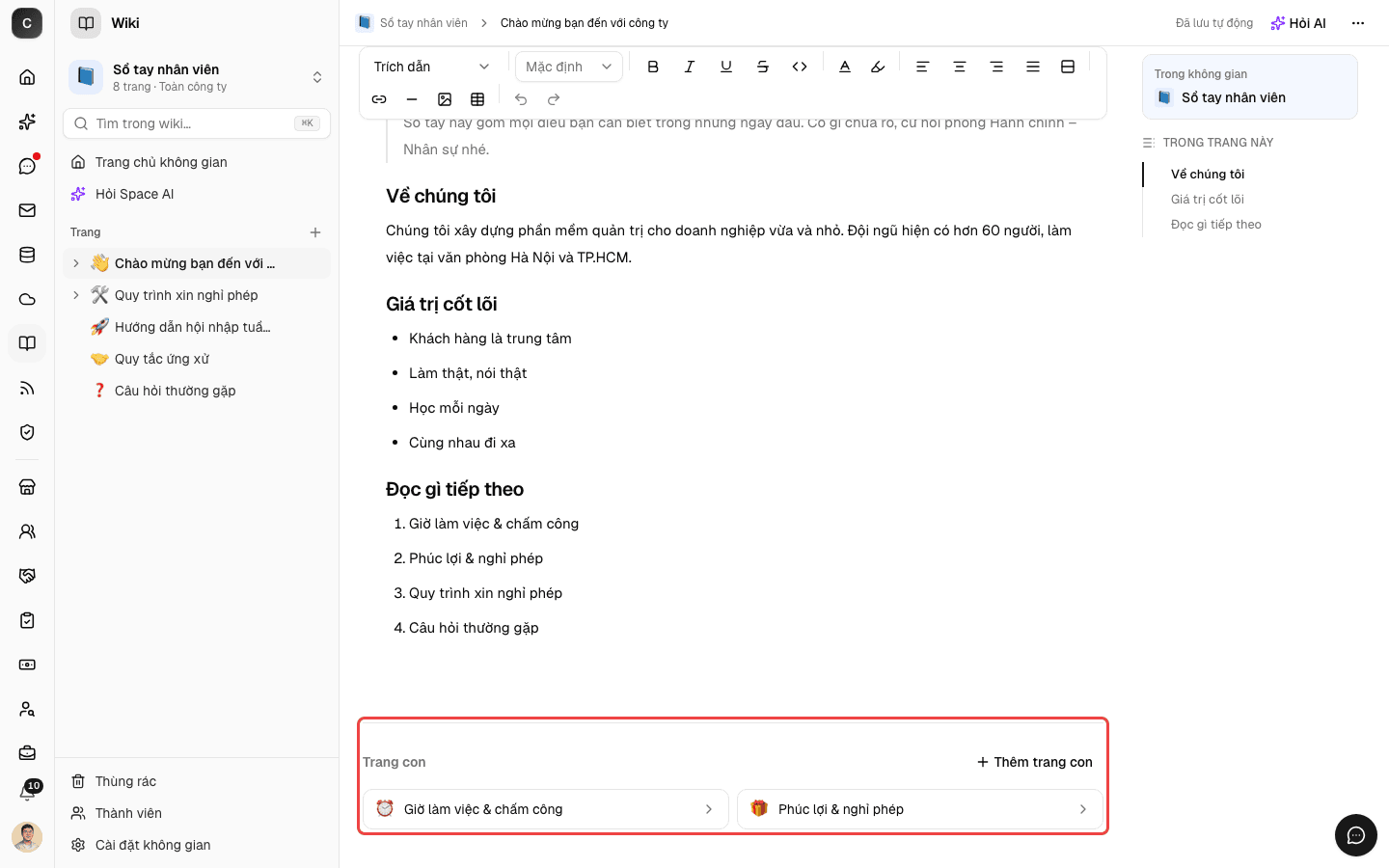Open Hỏi Space AI
Image resolution: width=1389 pixels, height=868 pixels.
tap(197, 194)
